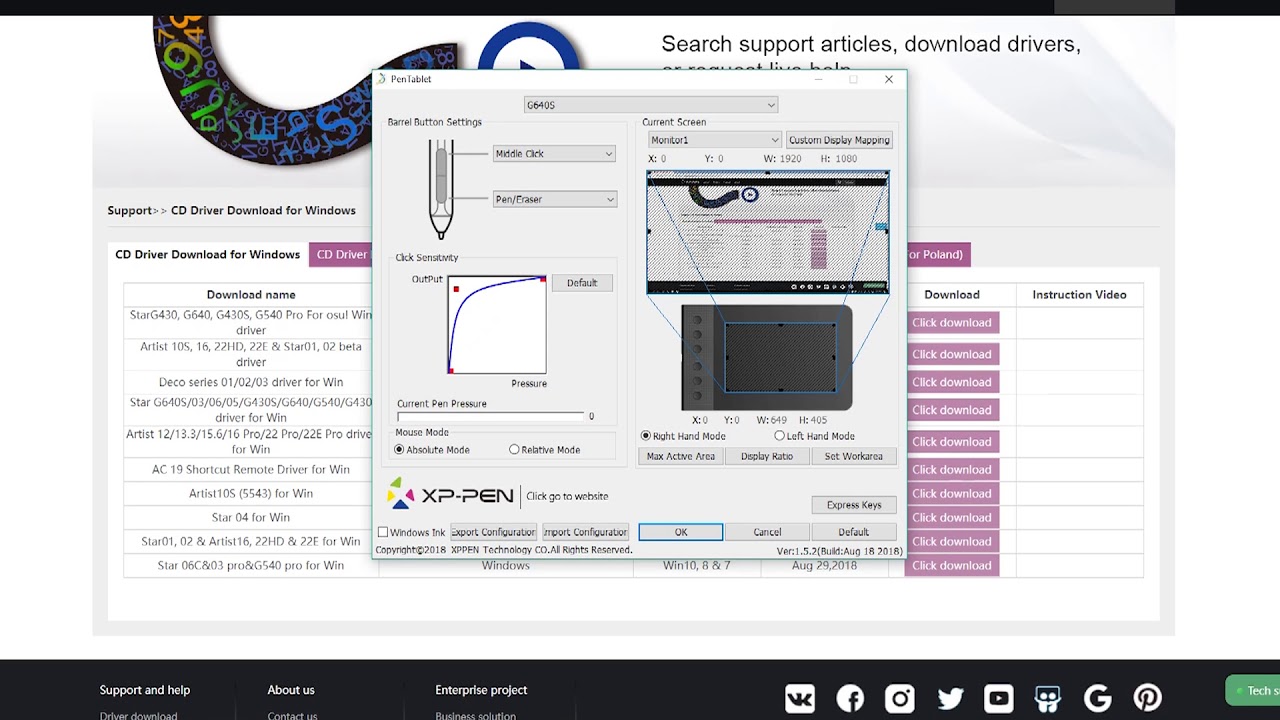This screenshot has height=720, width=1280.
Task: Click Support breadcrumb link on webpage
Action: pyautogui.click(x=130, y=210)
